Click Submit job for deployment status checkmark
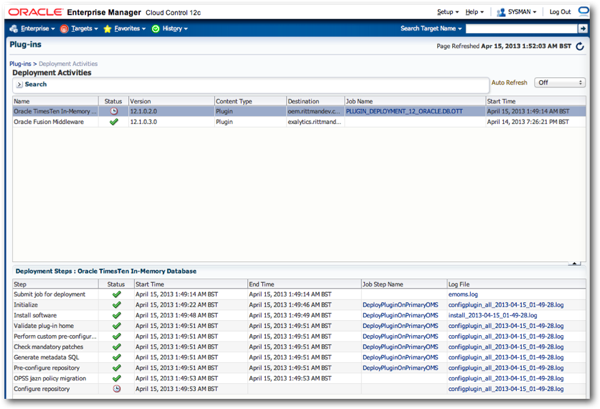Viewport: 600px width, 409px height. point(117,294)
